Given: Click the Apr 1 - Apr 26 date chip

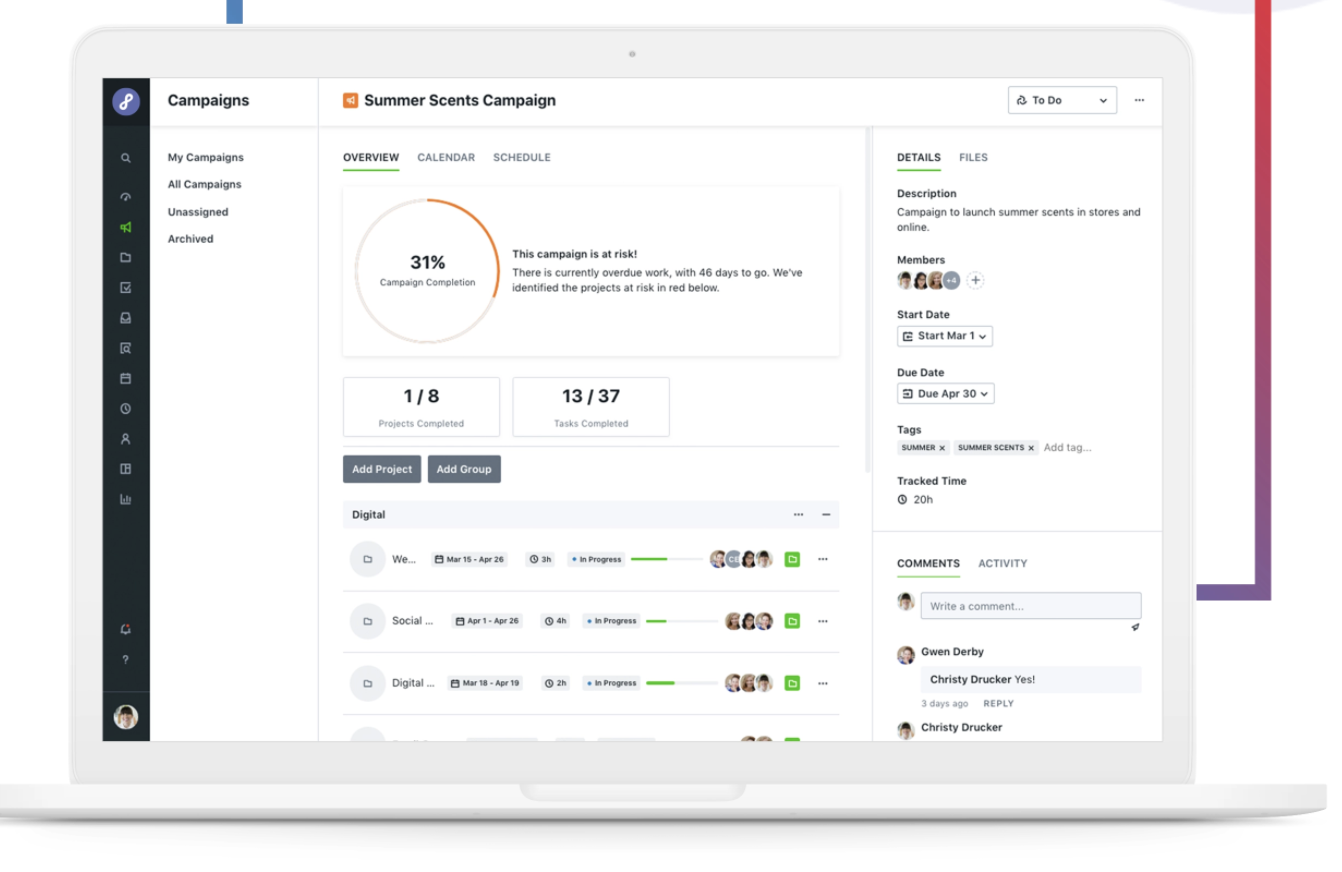Looking at the screenshot, I should click(x=488, y=621).
